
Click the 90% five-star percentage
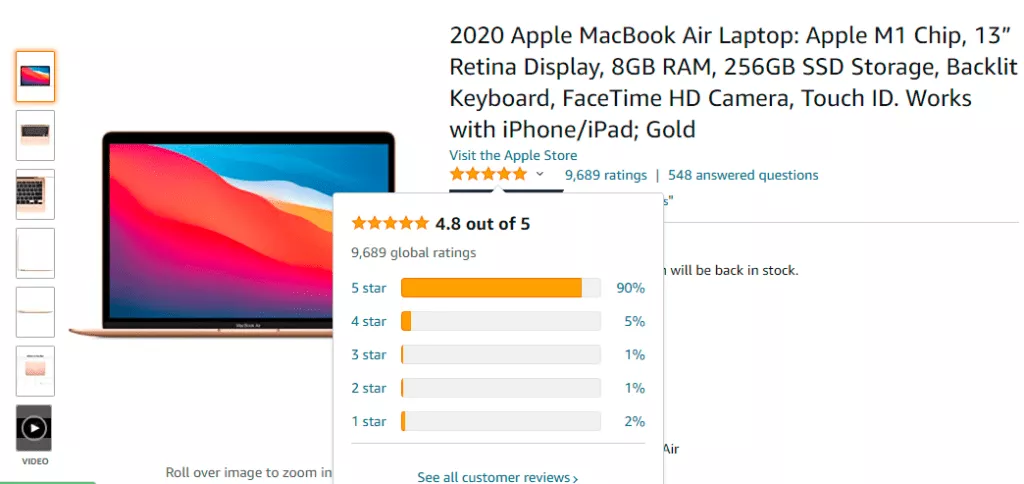point(631,288)
